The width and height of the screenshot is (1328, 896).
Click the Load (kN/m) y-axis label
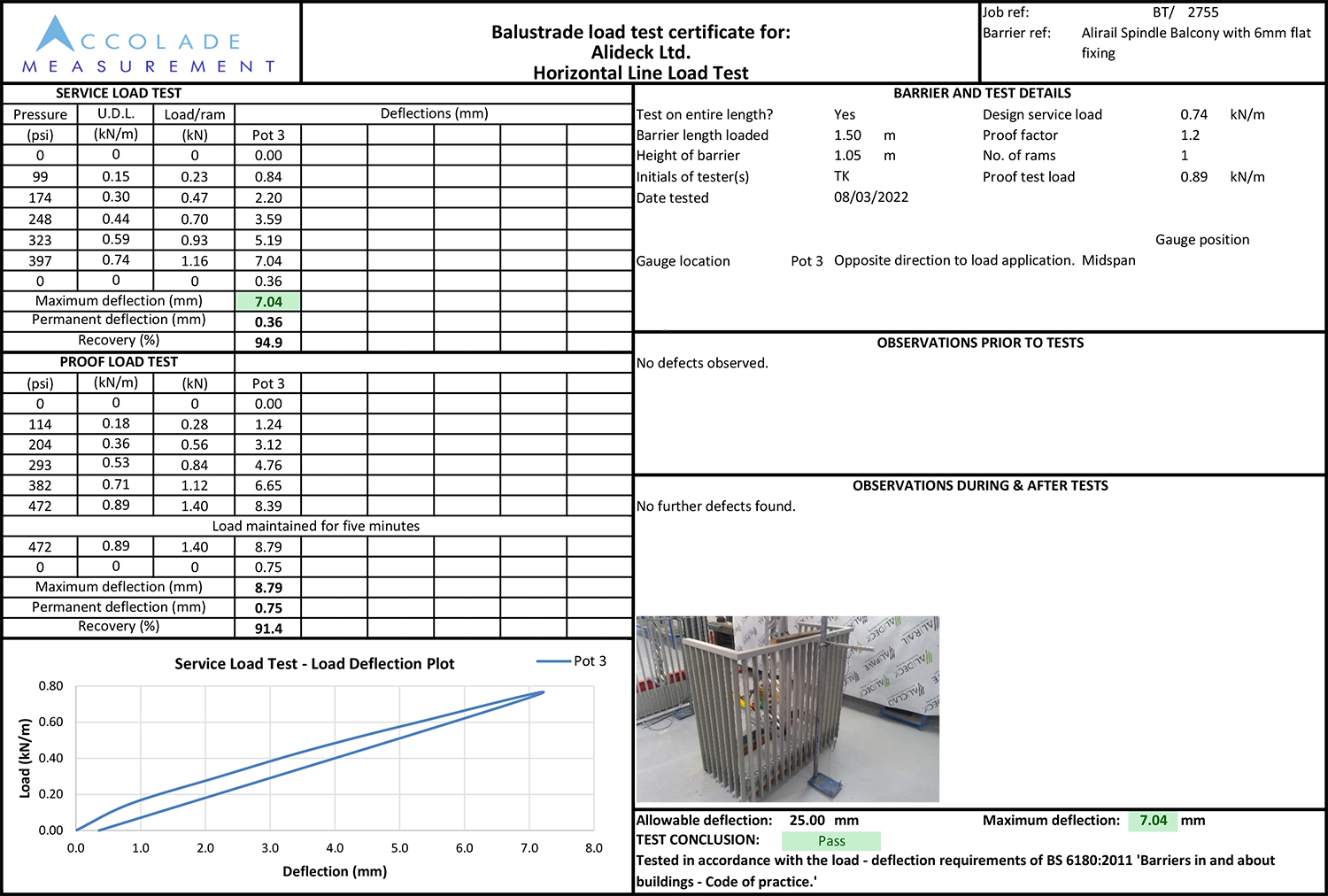click(25, 758)
